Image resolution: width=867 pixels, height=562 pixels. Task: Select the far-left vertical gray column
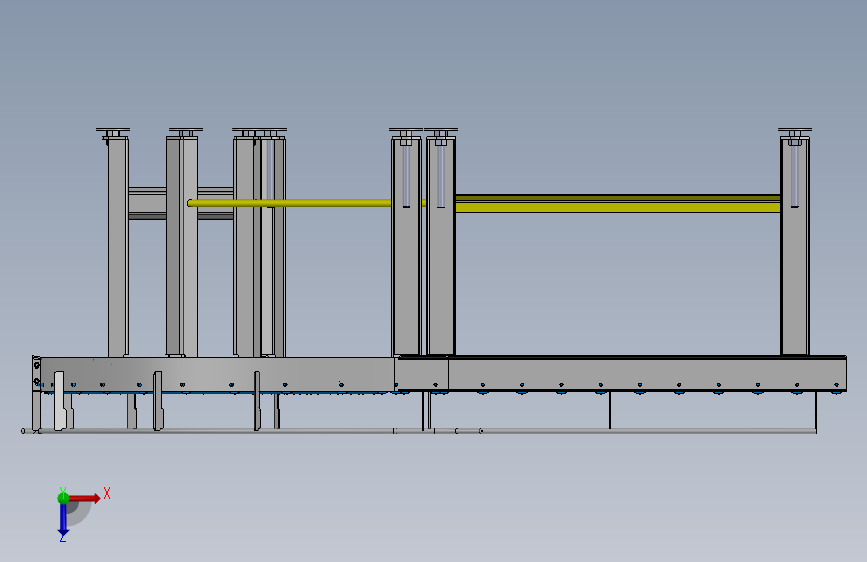point(118,247)
